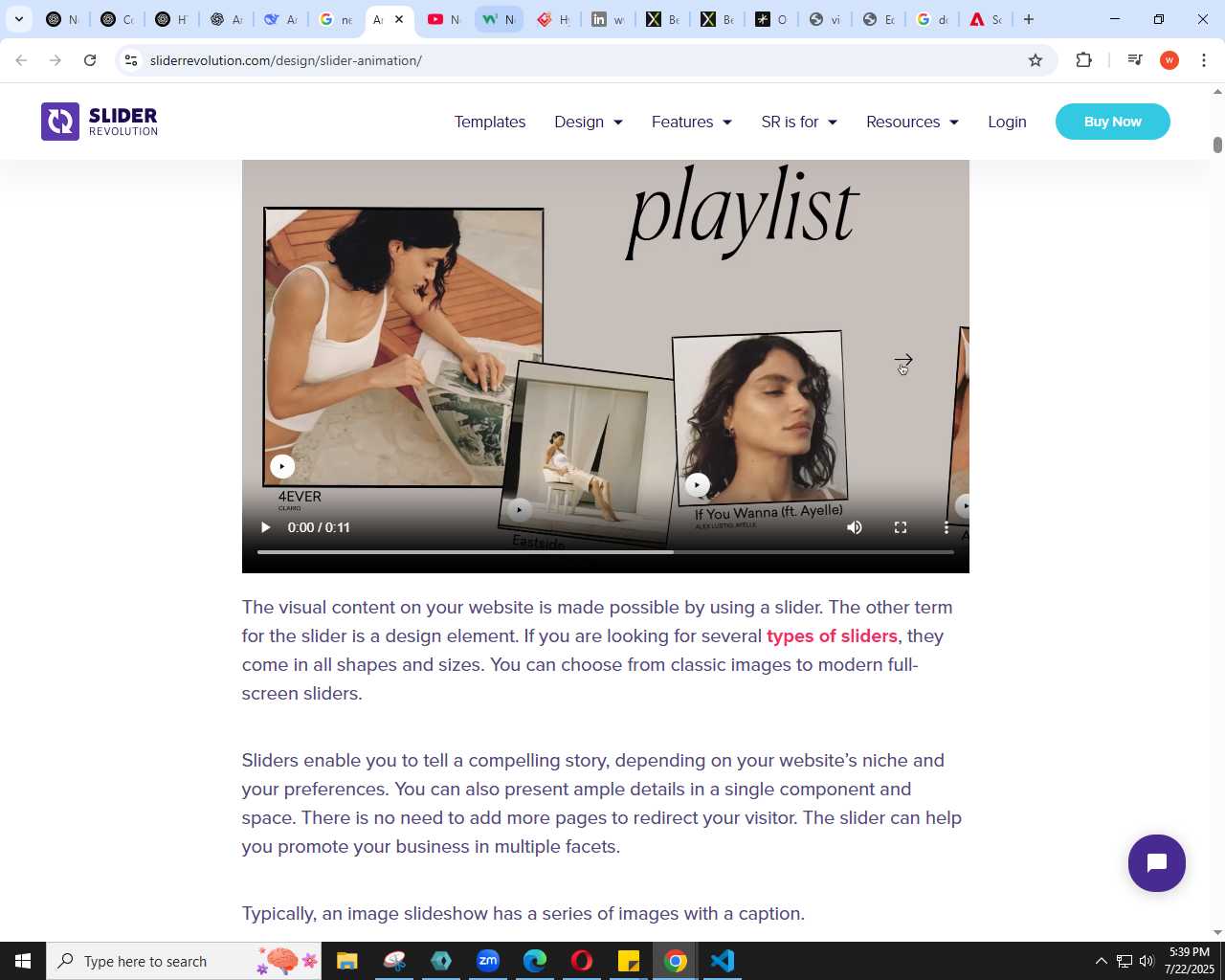
Task: Open the Templates menu item
Action: pyautogui.click(x=490, y=122)
